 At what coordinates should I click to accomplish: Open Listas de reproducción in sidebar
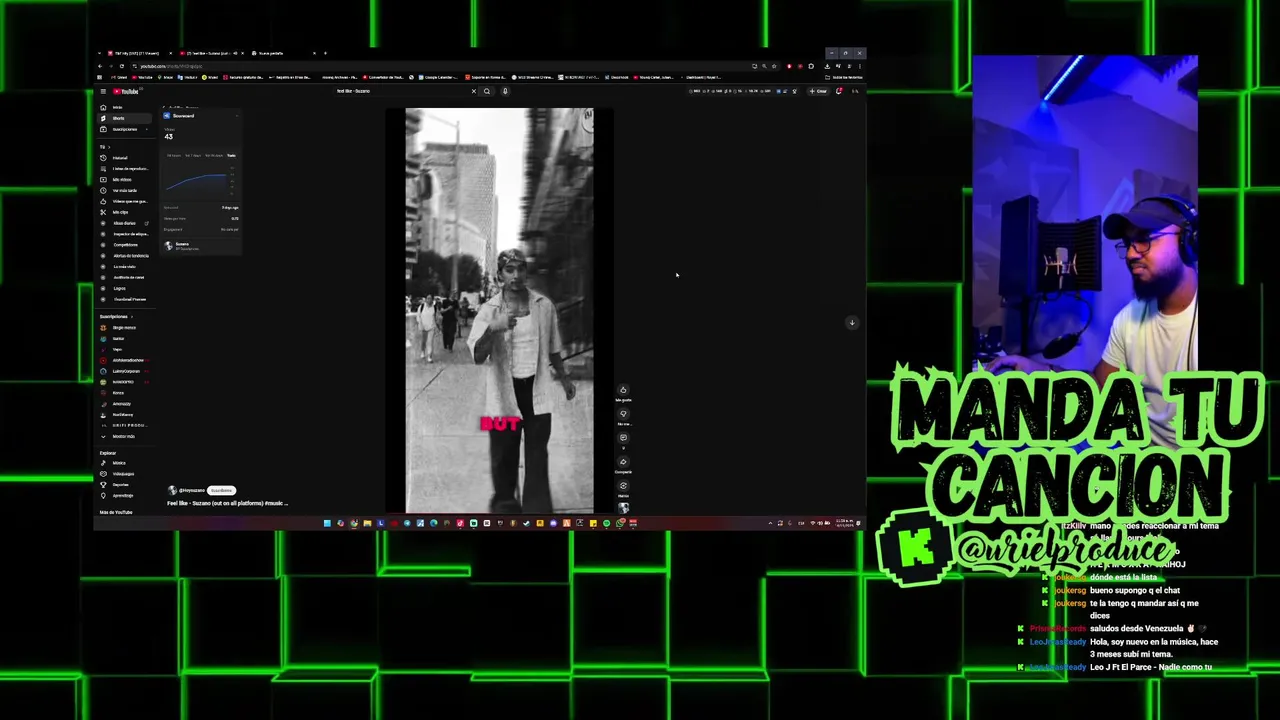point(124,169)
